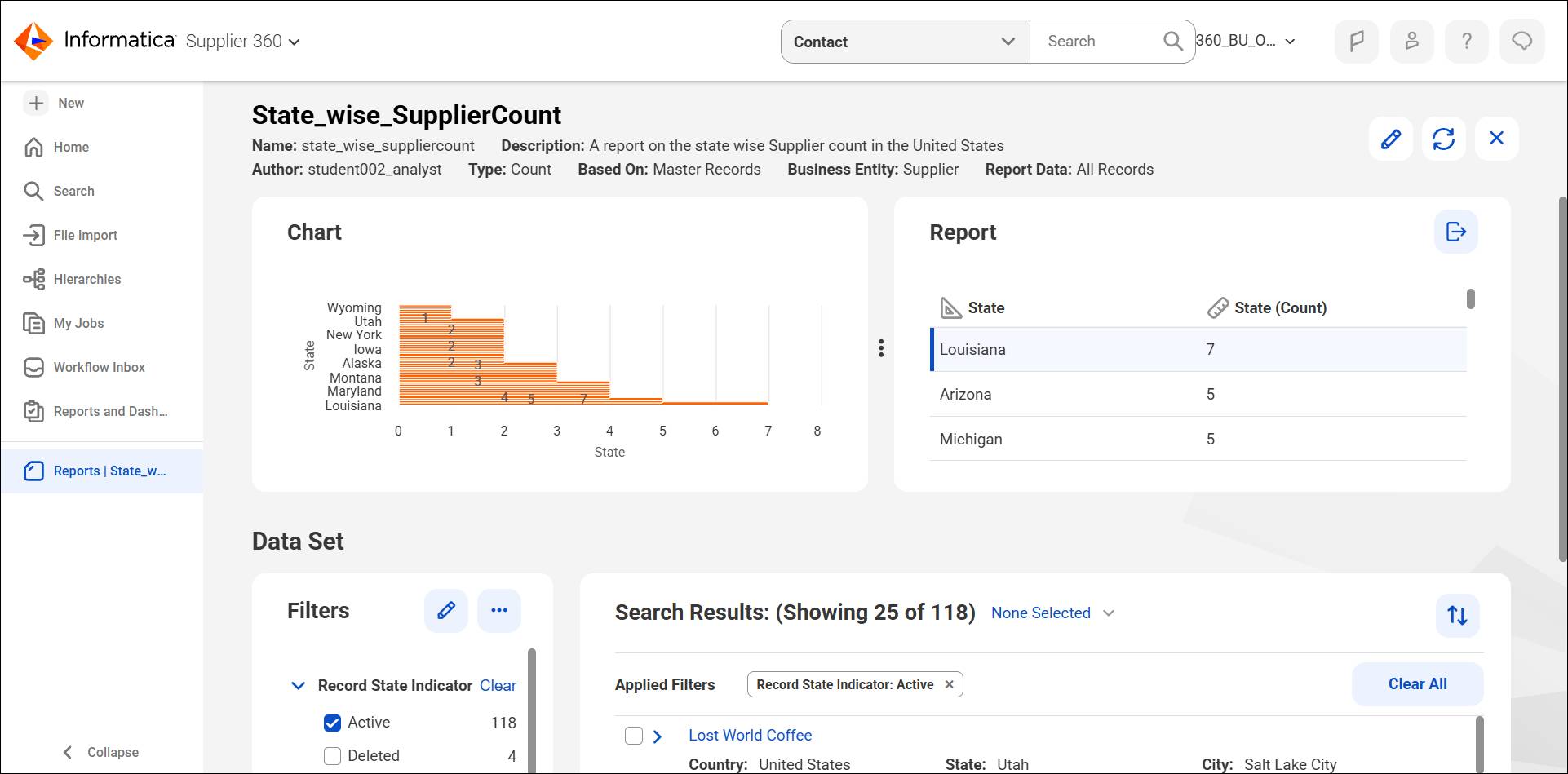
Task: Open the Supplier 360 app switcher dropdown
Action: pos(242,41)
